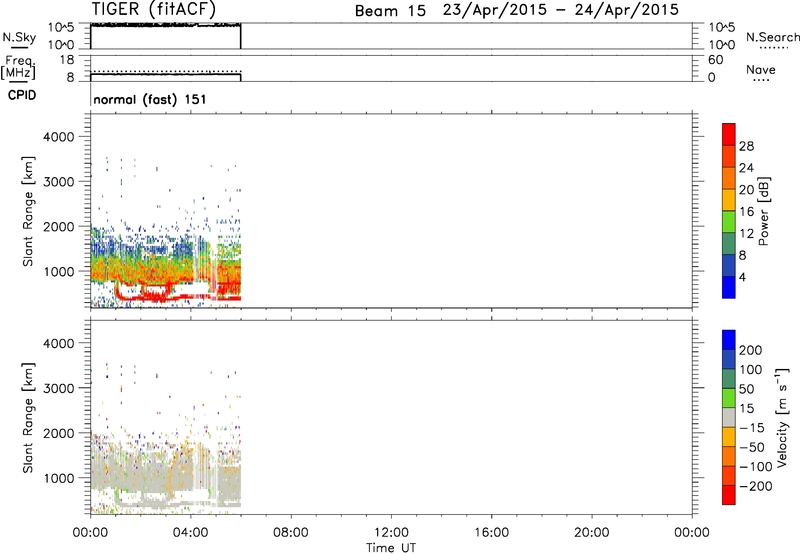Image resolution: width=800 pixels, height=554 pixels.
Task: Click the blue top segment of the velocity colorbar
Action: [x=729, y=340]
